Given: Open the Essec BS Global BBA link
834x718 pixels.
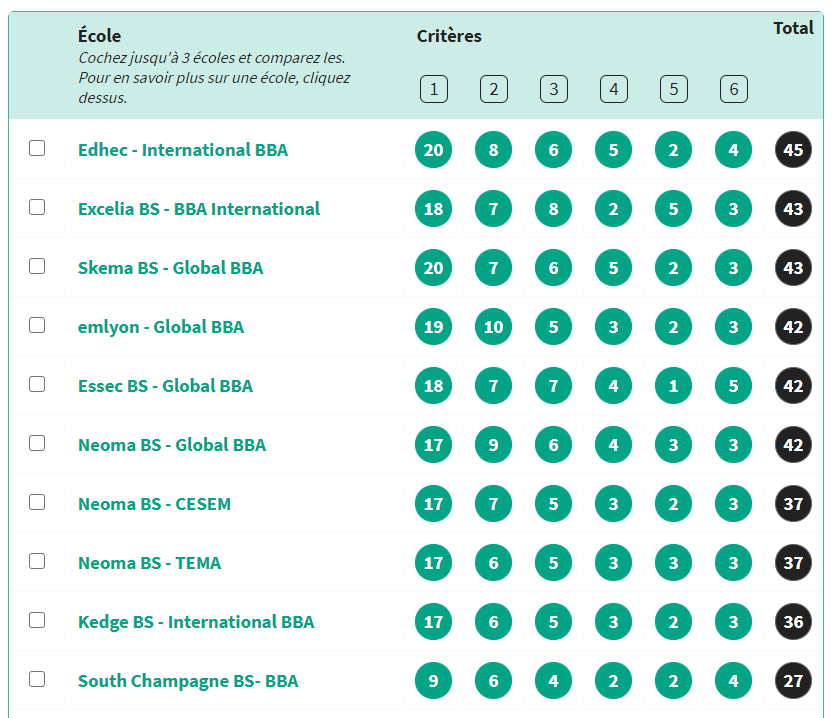Looking at the screenshot, I should [165, 386].
